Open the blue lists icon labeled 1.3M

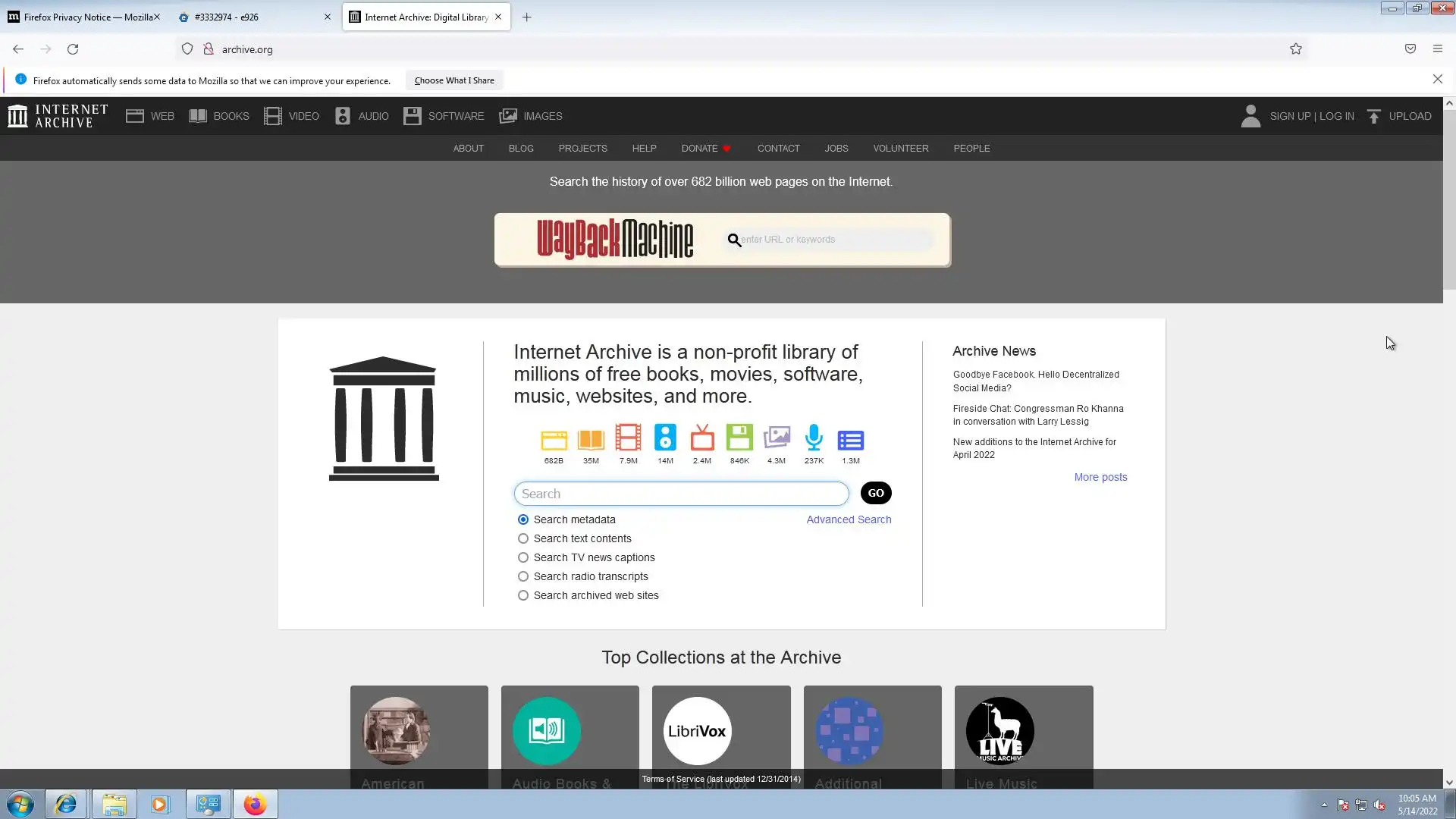(850, 440)
